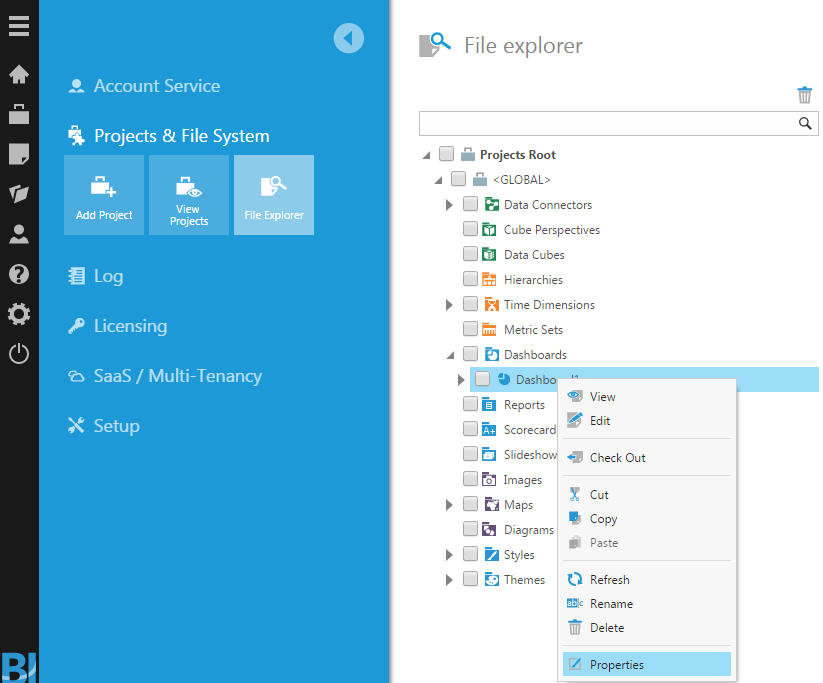Click the View Projects tile
The image size is (823, 683).
coord(189,195)
